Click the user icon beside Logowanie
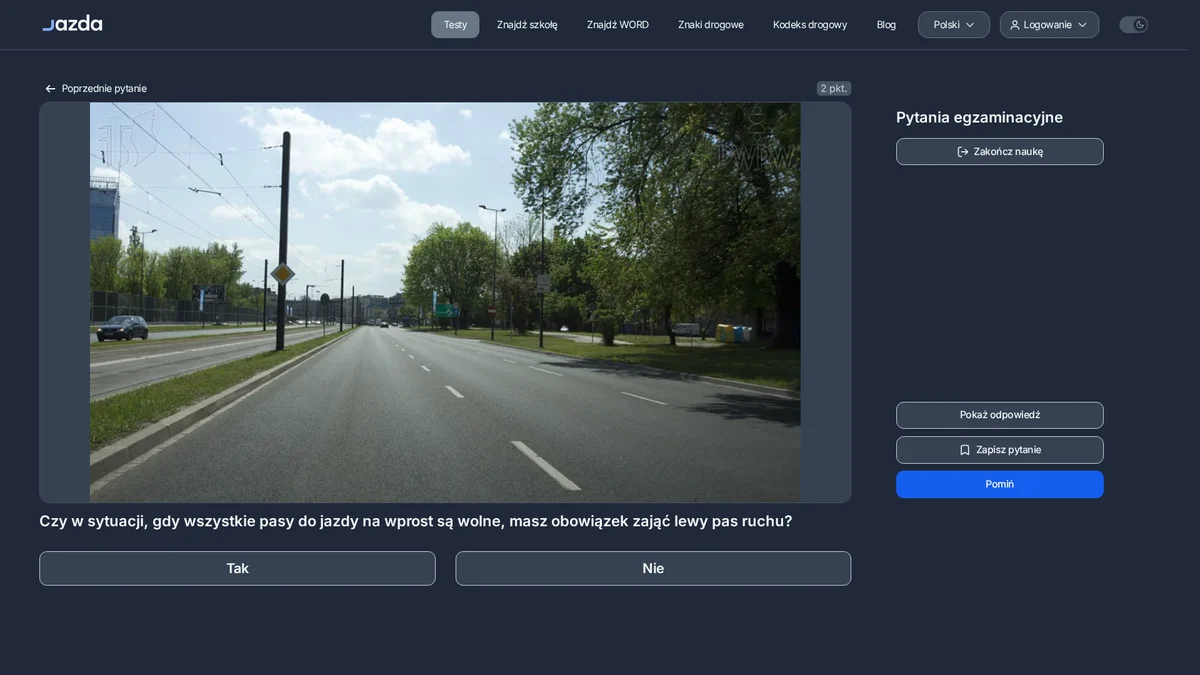The image size is (1200, 675). point(1015,25)
